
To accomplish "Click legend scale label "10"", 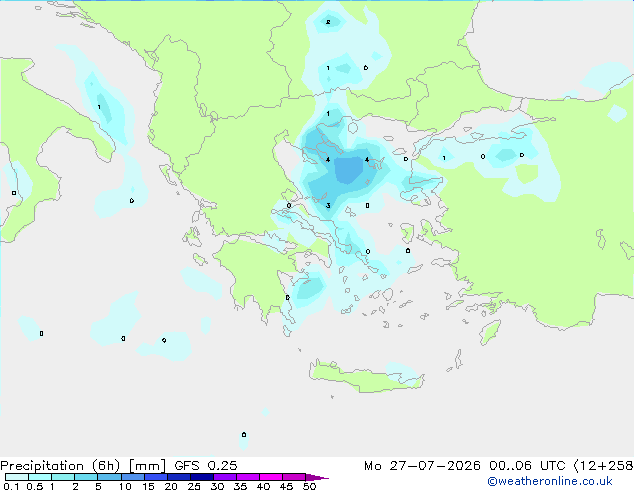I will 125,486.
